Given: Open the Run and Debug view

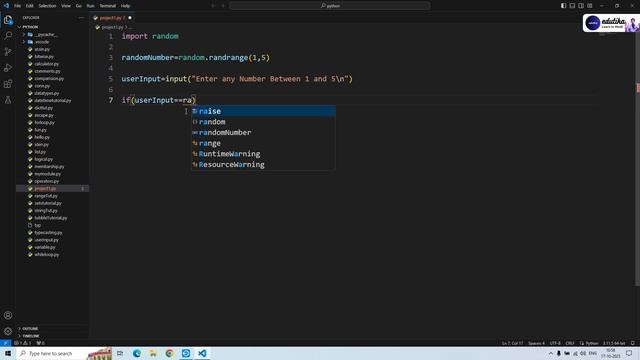Looking at the screenshot, I should point(8,68).
